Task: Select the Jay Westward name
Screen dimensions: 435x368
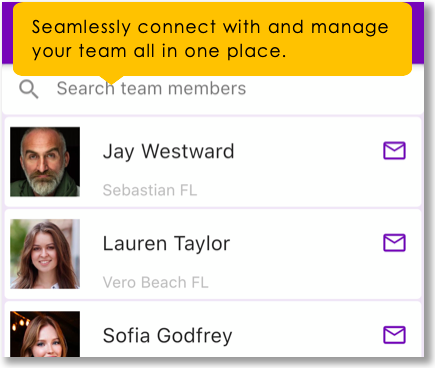Action: (x=169, y=152)
